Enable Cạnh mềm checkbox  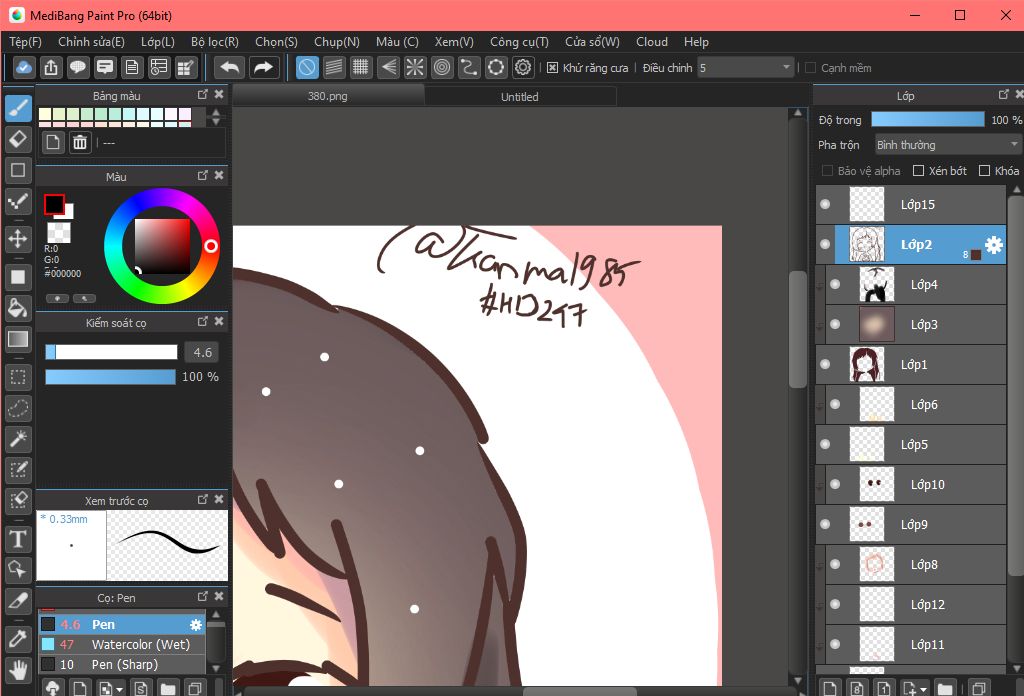click(810, 67)
